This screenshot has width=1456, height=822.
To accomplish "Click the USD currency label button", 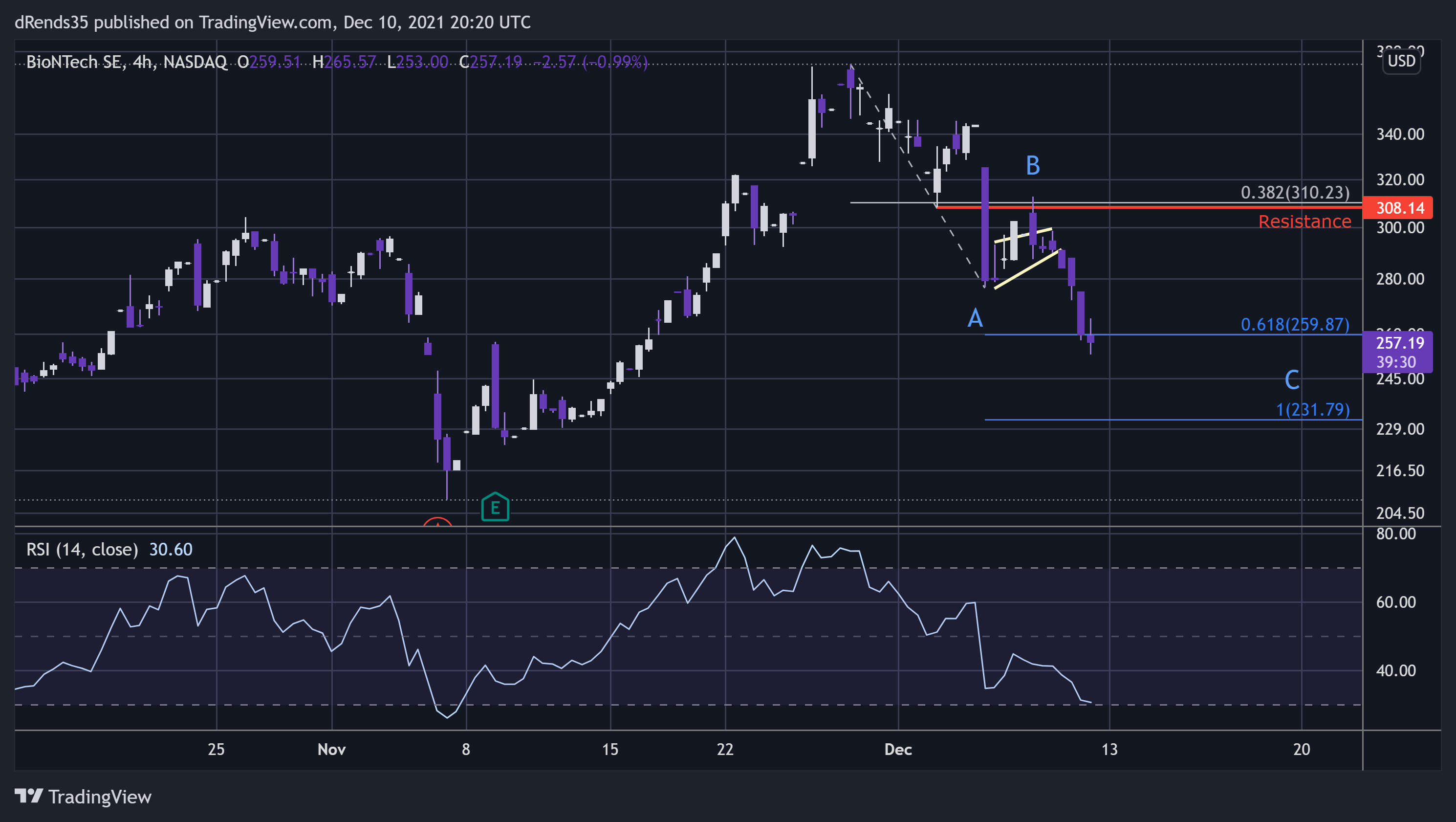I will click(x=1401, y=61).
